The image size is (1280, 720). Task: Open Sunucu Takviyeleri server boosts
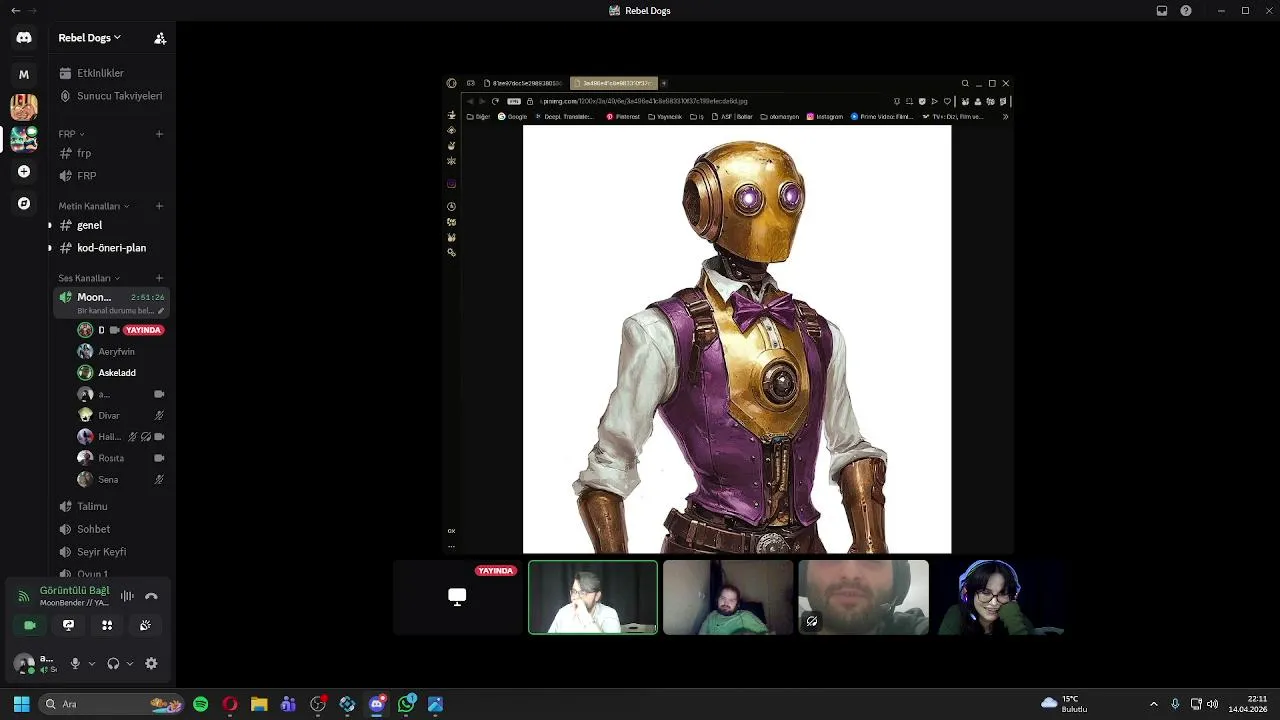tap(111, 96)
